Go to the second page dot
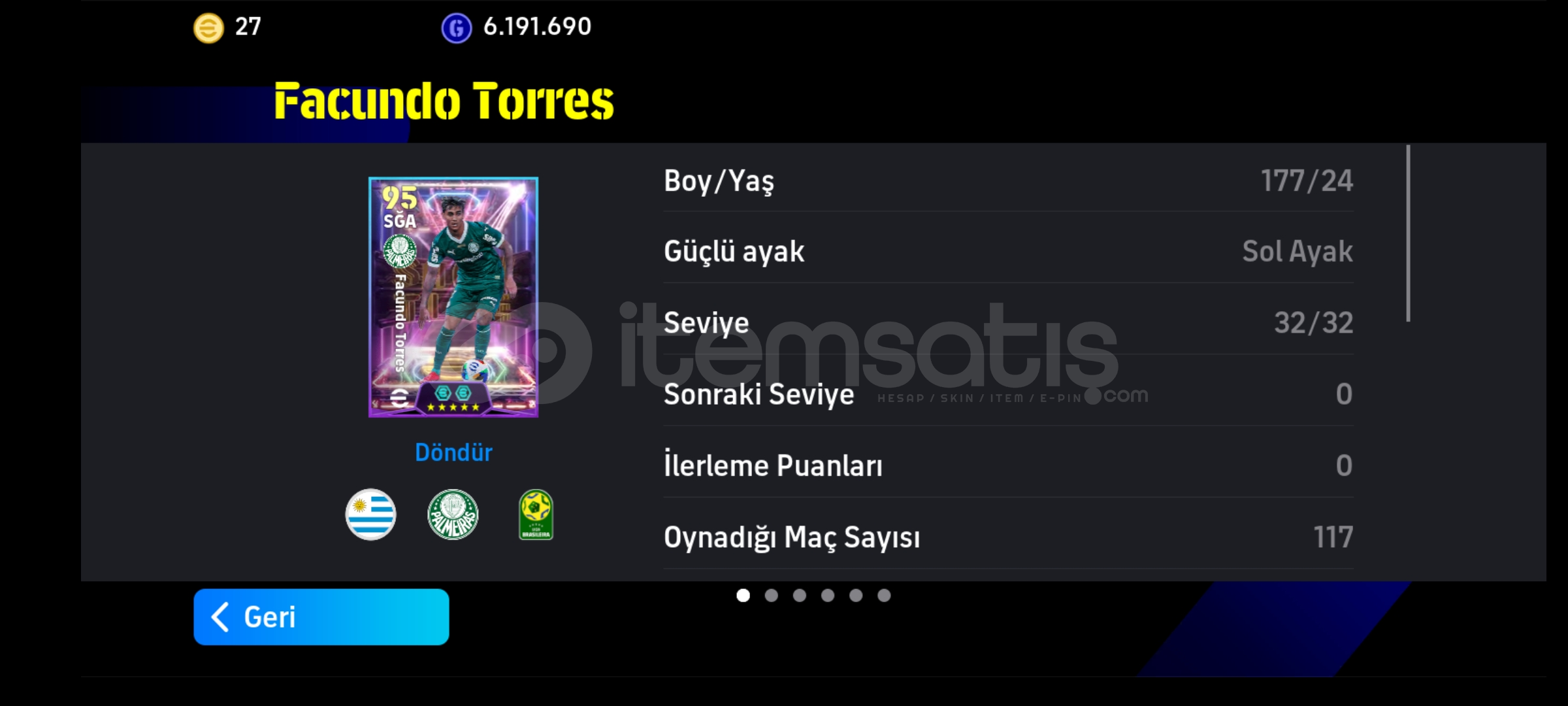1568x706 pixels. tap(771, 596)
